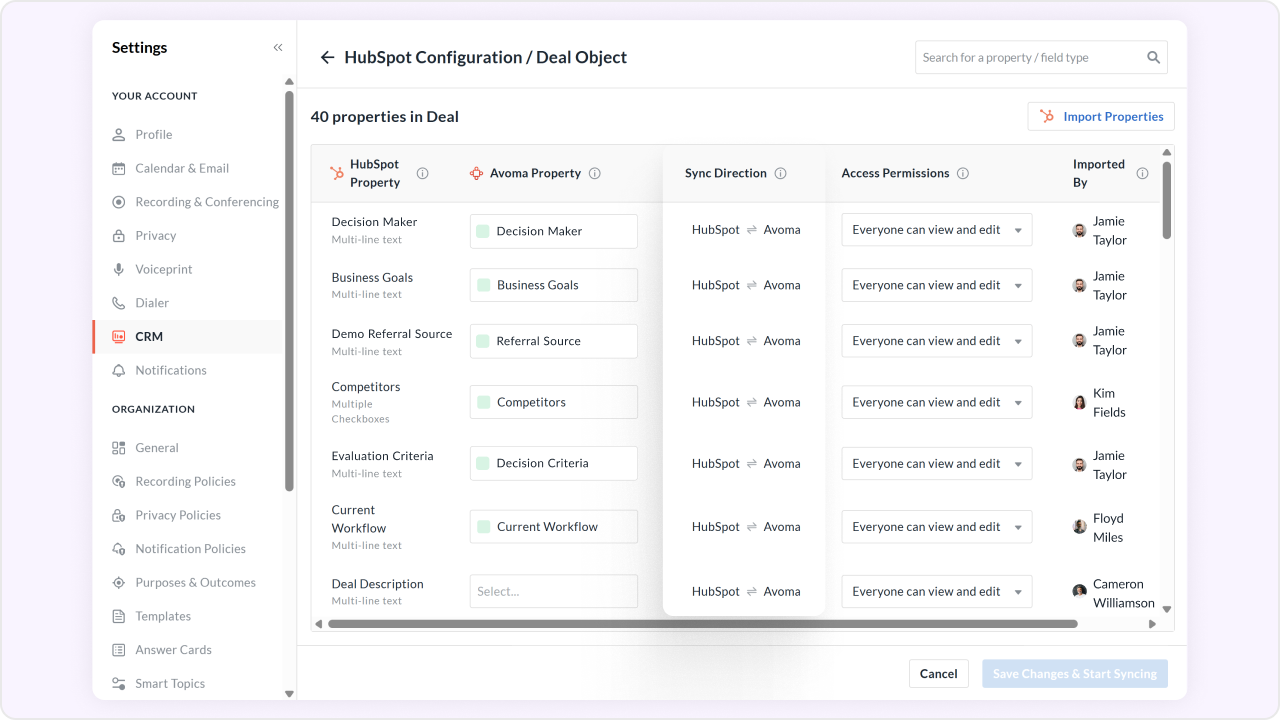
Task: Click the Voiceprint microphone icon
Action: point(119,269)
